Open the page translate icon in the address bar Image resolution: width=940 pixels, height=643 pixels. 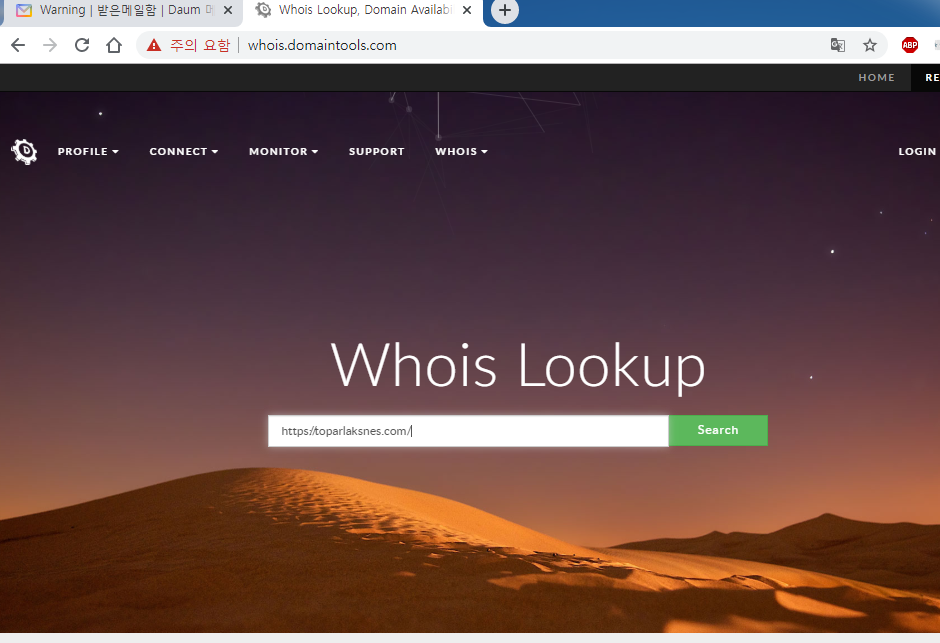click(837, 45)
